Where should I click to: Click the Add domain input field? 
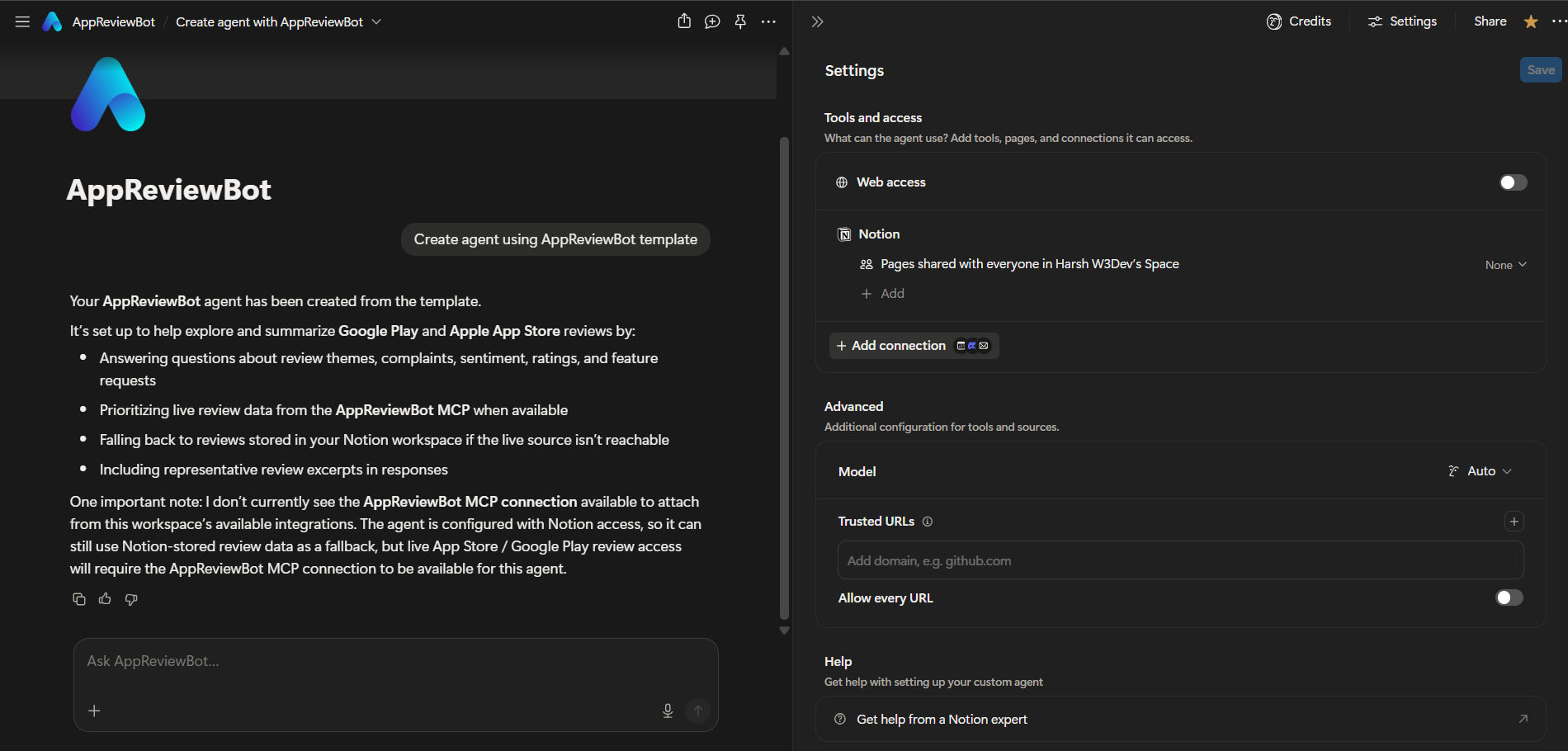click(1180, 560)
